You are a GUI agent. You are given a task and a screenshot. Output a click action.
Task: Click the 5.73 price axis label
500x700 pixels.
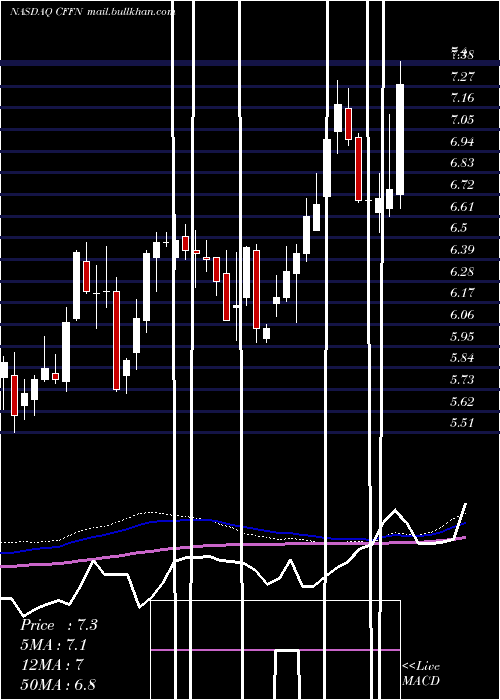click(462, 379)
